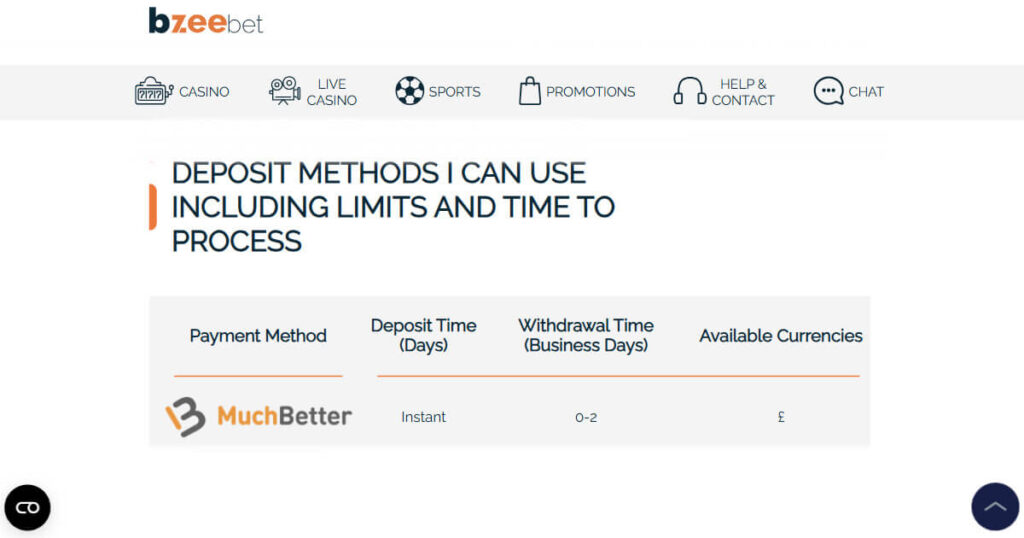The height and width of the screenshot is (538, 1024).
Task: Click the scroll-to-top arrow button
Action: [x=995, y=507]
